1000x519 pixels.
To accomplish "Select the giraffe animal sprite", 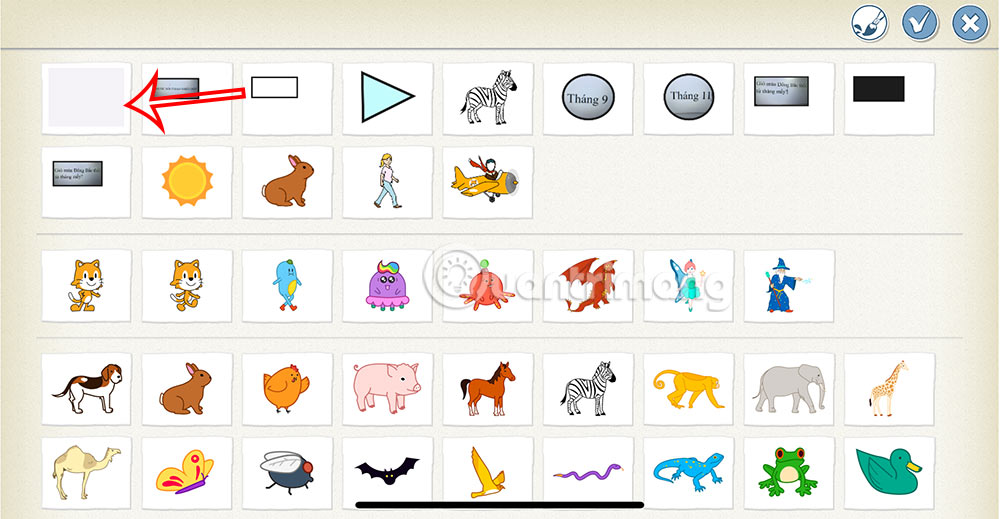I will 889,389.
